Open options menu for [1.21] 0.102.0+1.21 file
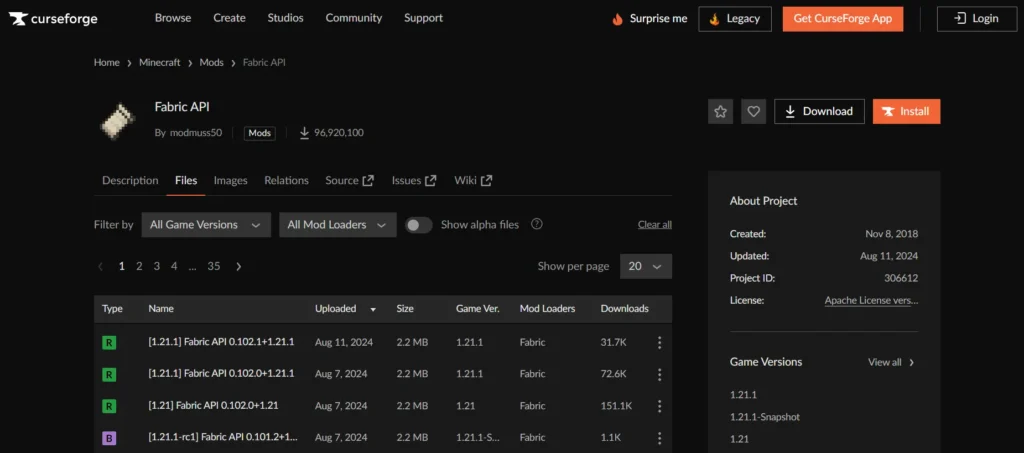The width and height of the screenshot is (1024, 453). [x=660, y=406]
